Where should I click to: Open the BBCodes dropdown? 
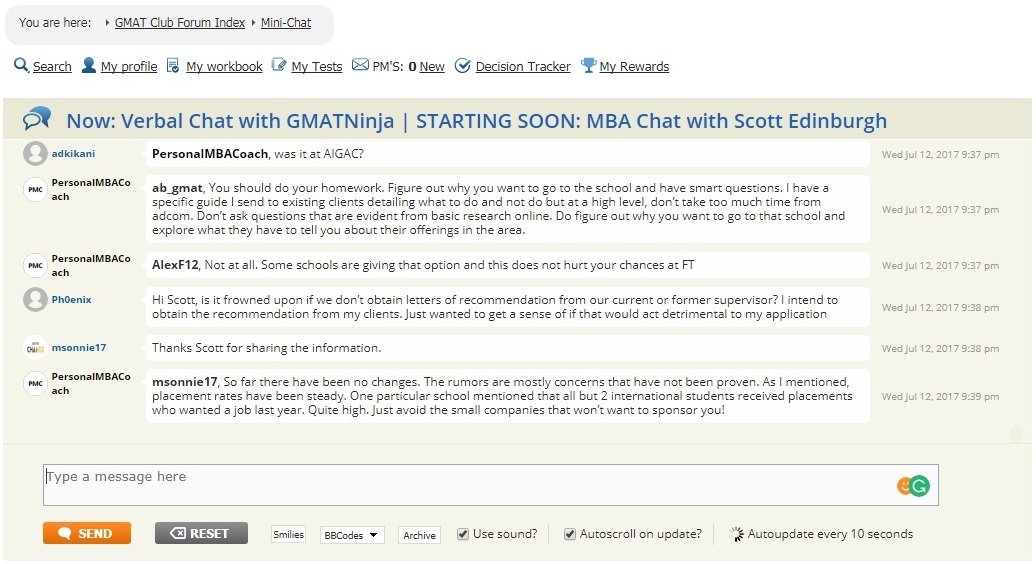tap(352, 535)
